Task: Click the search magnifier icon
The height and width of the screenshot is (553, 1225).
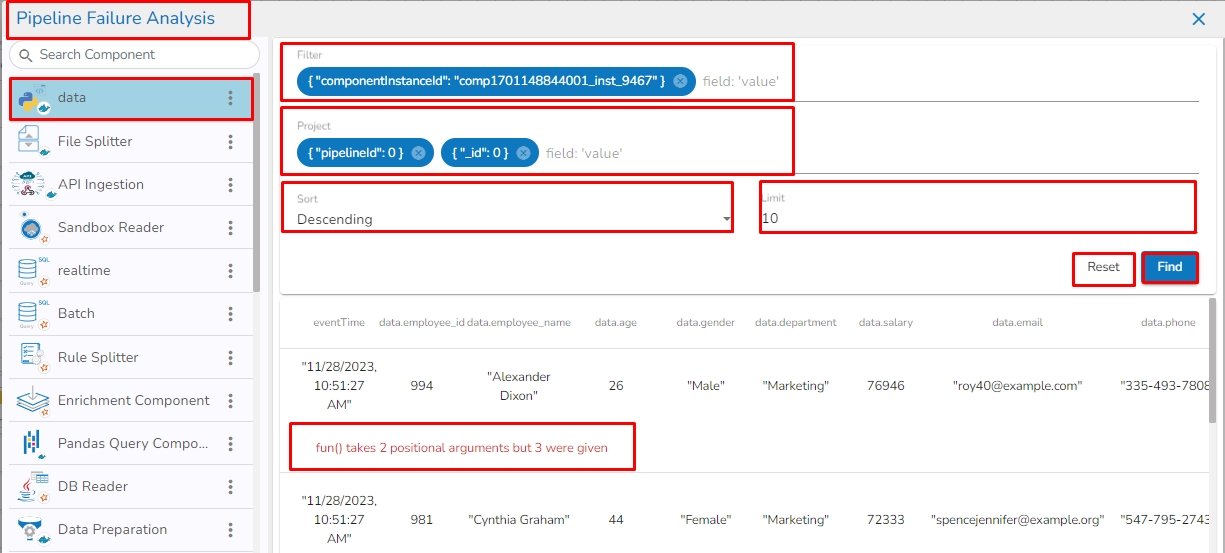Action: [x=24, y=55]
